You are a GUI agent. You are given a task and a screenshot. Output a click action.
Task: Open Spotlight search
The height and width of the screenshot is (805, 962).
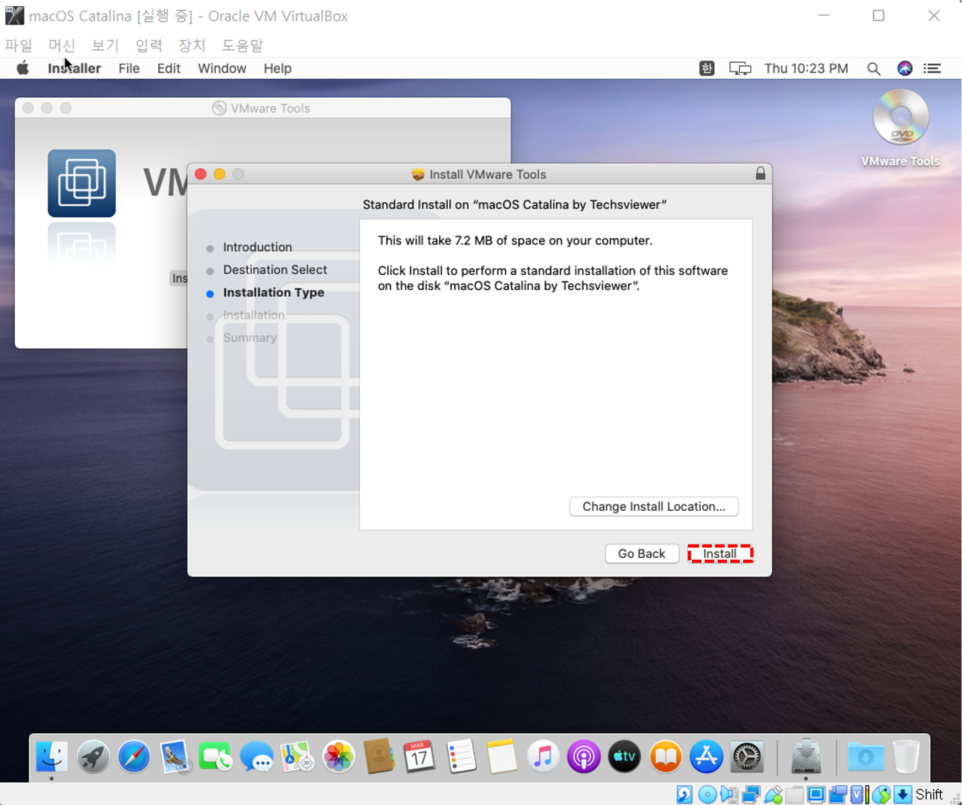[x=874, y=69]
